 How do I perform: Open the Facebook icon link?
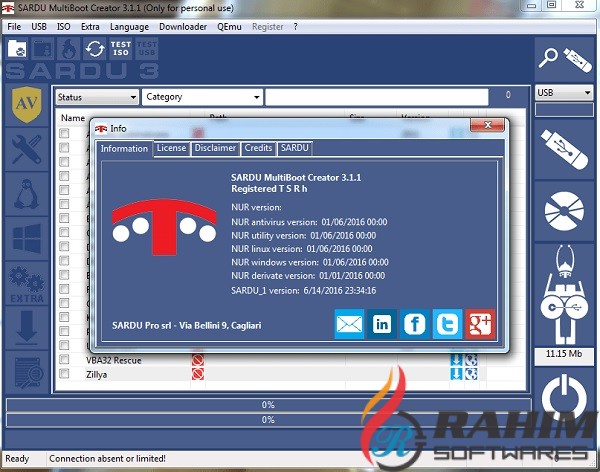415,324
